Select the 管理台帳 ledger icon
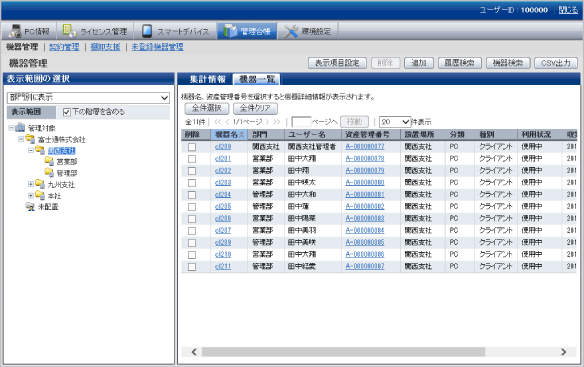The image size is (584, 367). point(230,31)
